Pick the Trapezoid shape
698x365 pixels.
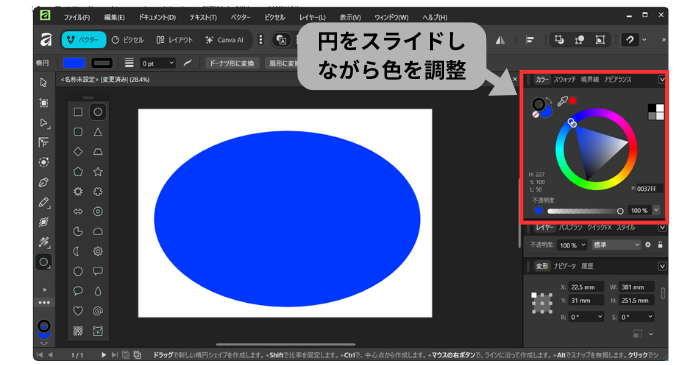pos(98,152)
